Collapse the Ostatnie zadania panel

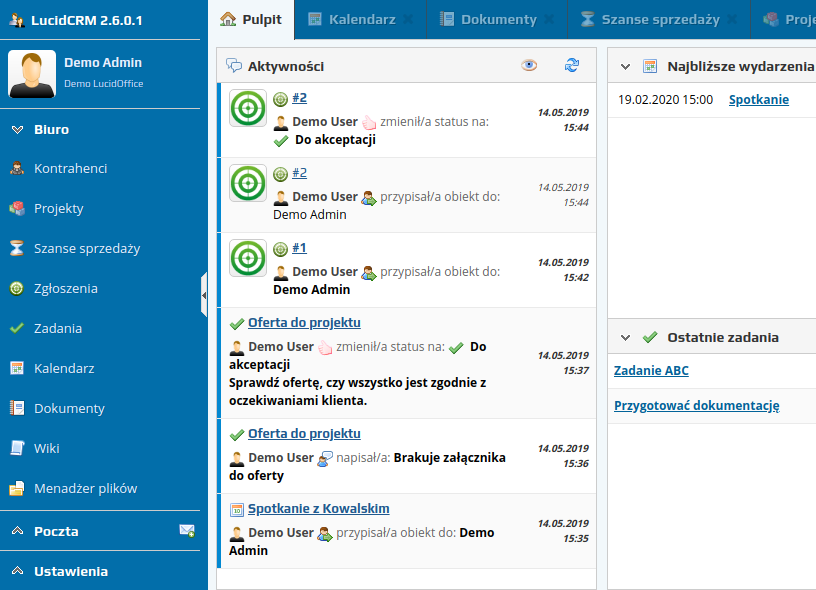click(626, 338)
